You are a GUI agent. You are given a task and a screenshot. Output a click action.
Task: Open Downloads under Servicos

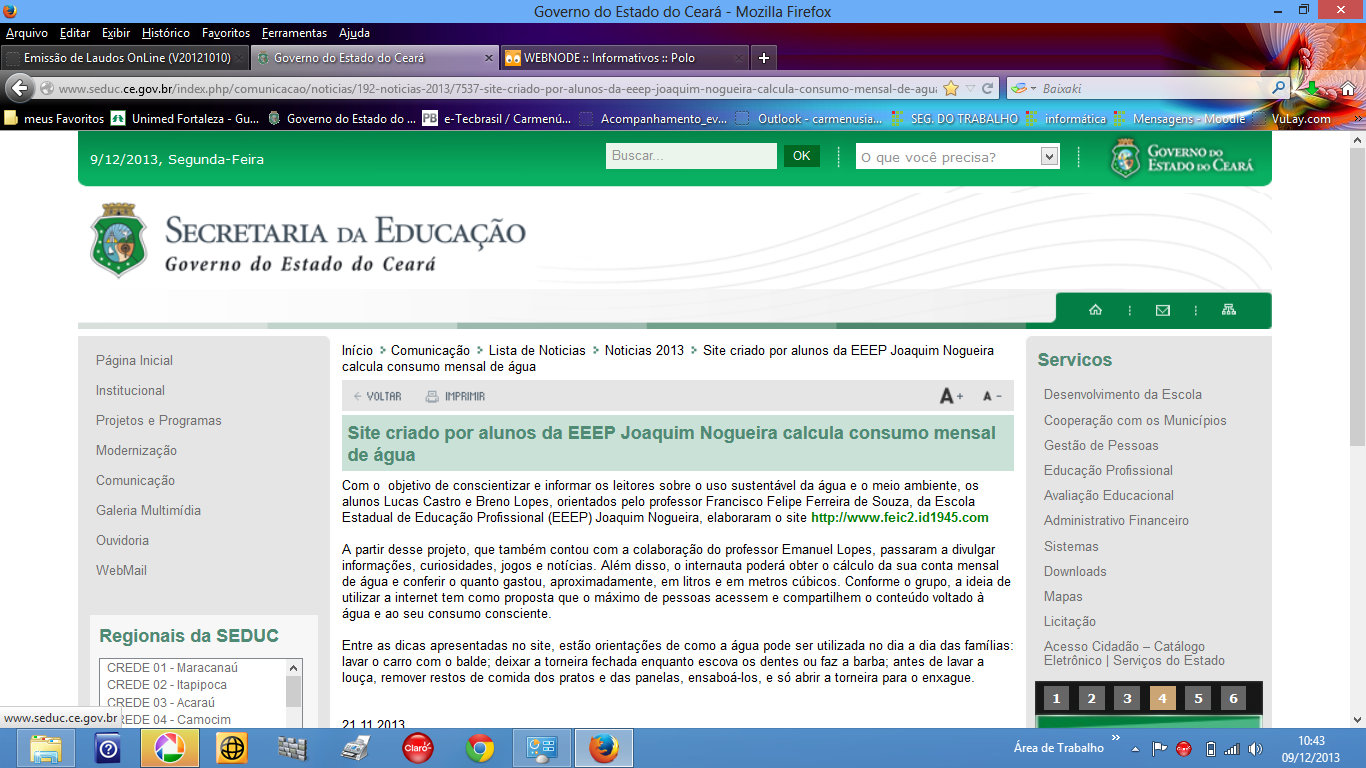[1075, 571]
